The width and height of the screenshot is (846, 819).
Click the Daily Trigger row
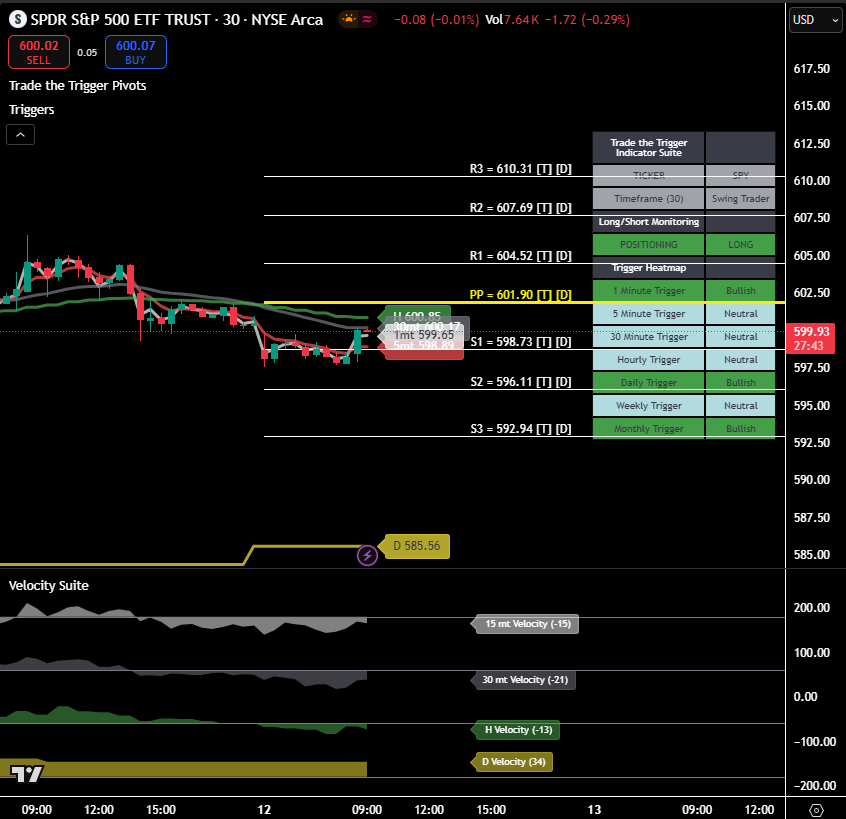tap(684, 383)
